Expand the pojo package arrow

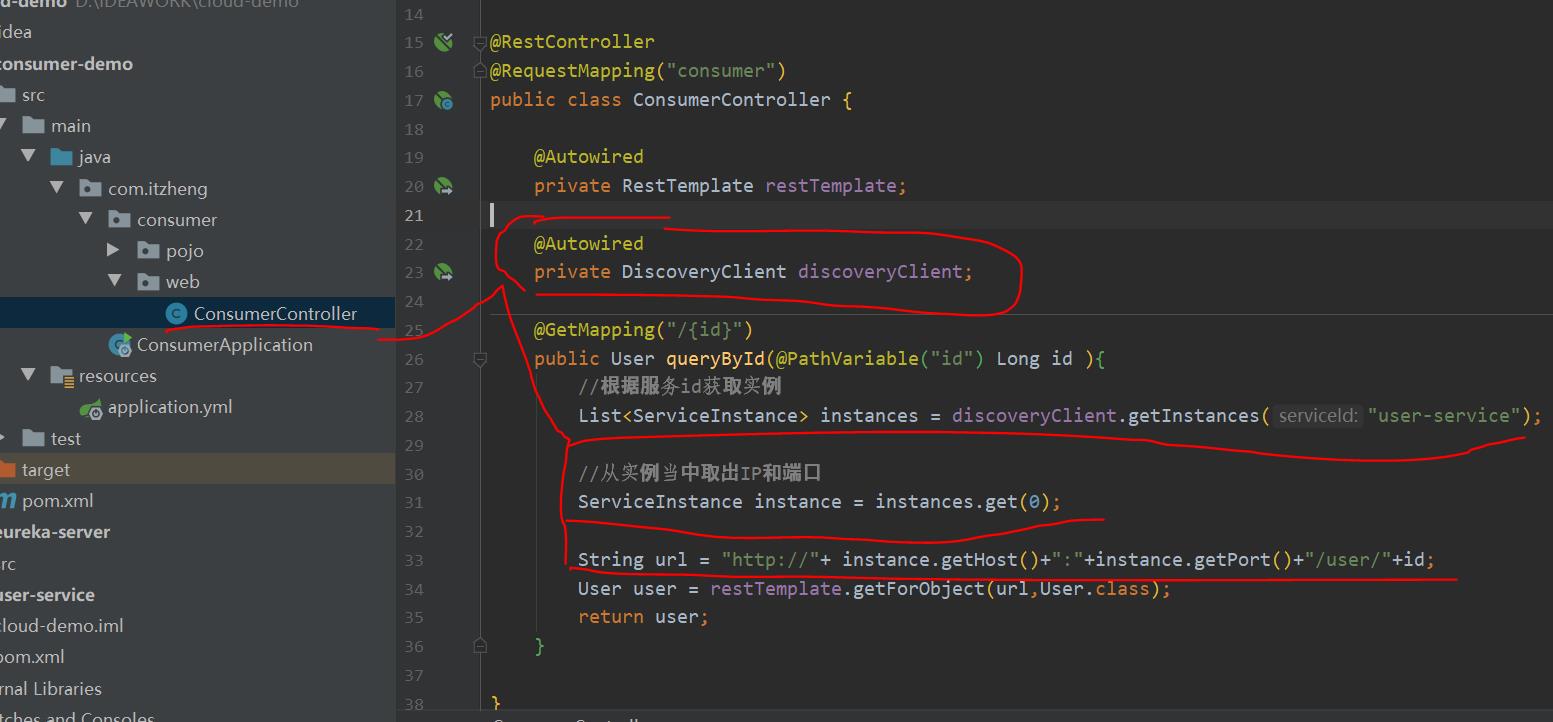[x=114, y=250]
